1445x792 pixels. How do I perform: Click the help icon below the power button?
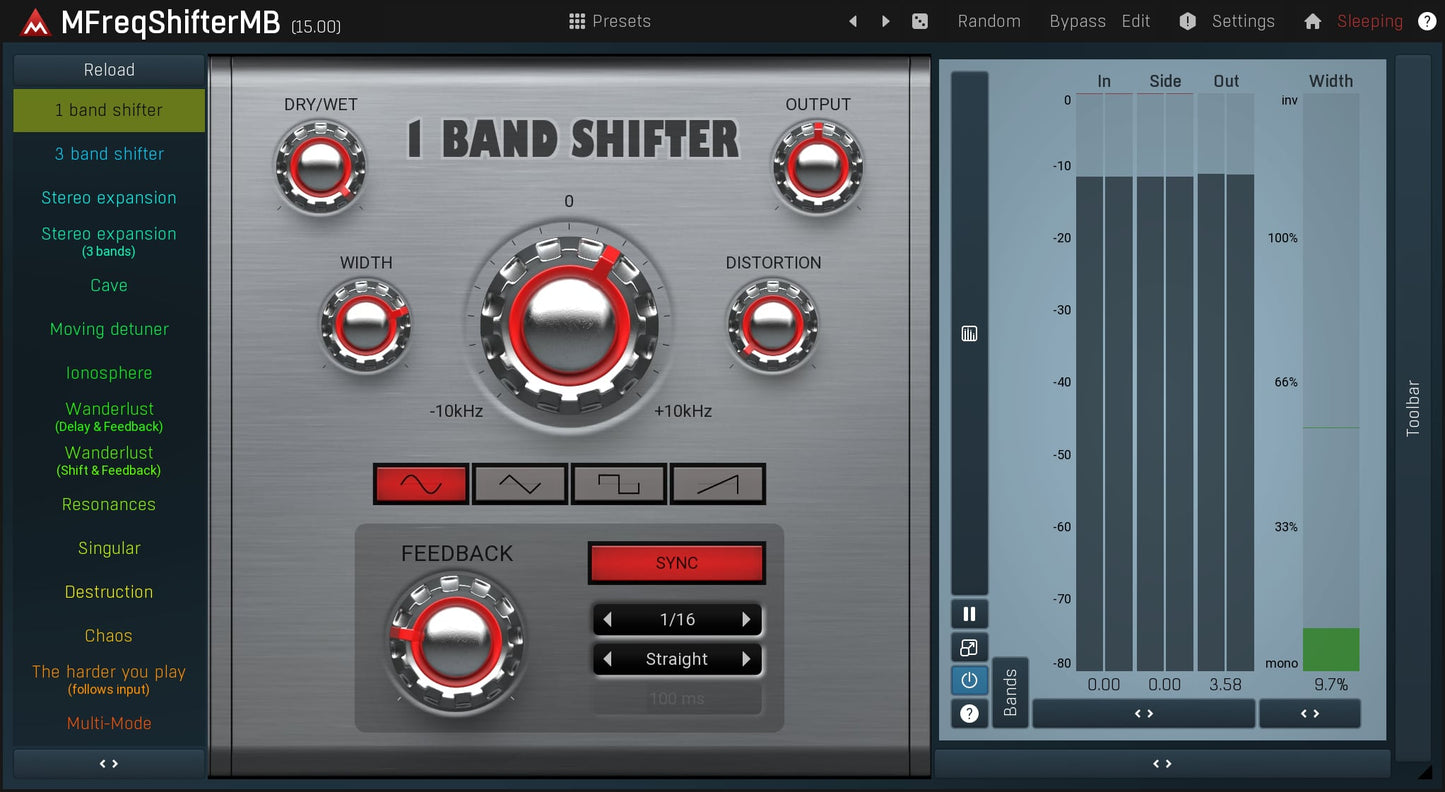(x=968, y=713)
